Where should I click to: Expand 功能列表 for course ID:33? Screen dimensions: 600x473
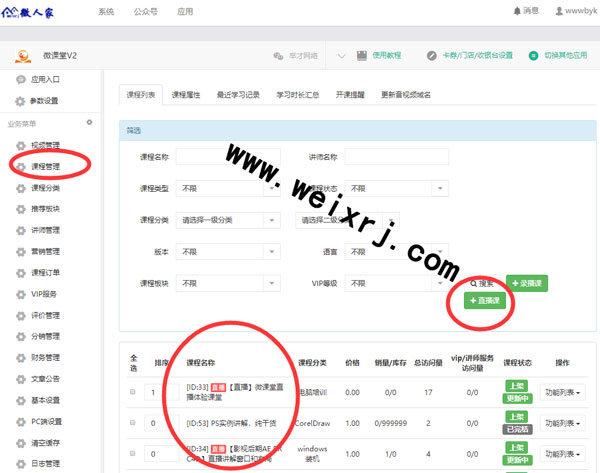click(x=562, y=392)
